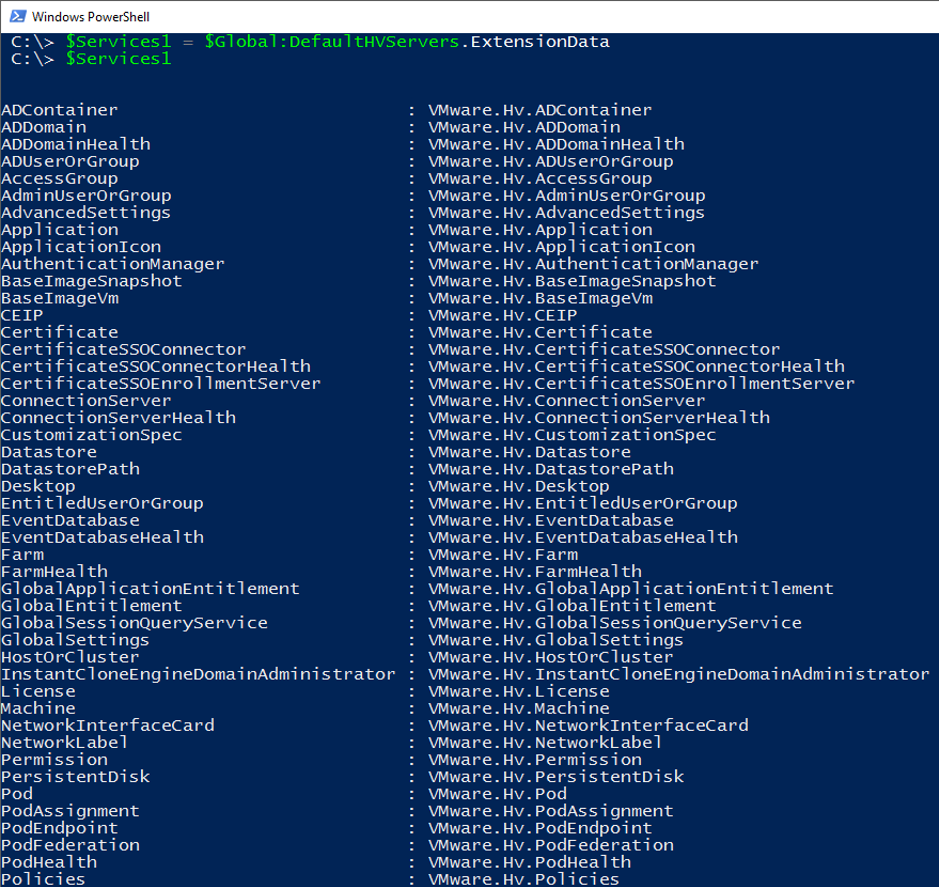Click the value 'VMware.Hv.ADUserOrGroup'
Image resolution: width=939 pixels, height=887 pixels.
click(x=551, y=162)
